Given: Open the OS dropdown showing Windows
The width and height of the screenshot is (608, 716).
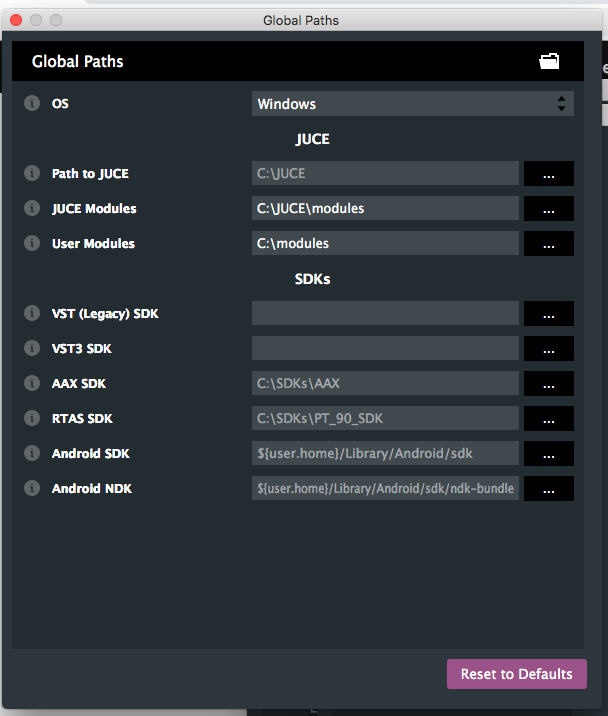Looking at the screenshot, I should point(412,104).
